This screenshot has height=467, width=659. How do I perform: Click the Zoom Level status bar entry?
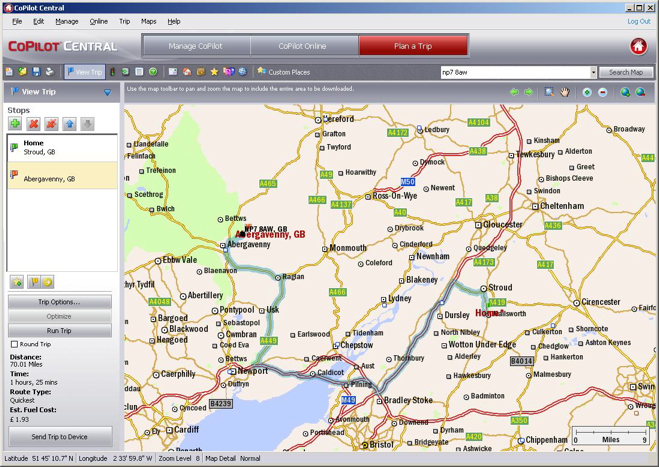pyautogui.click(x=178, y=458)
